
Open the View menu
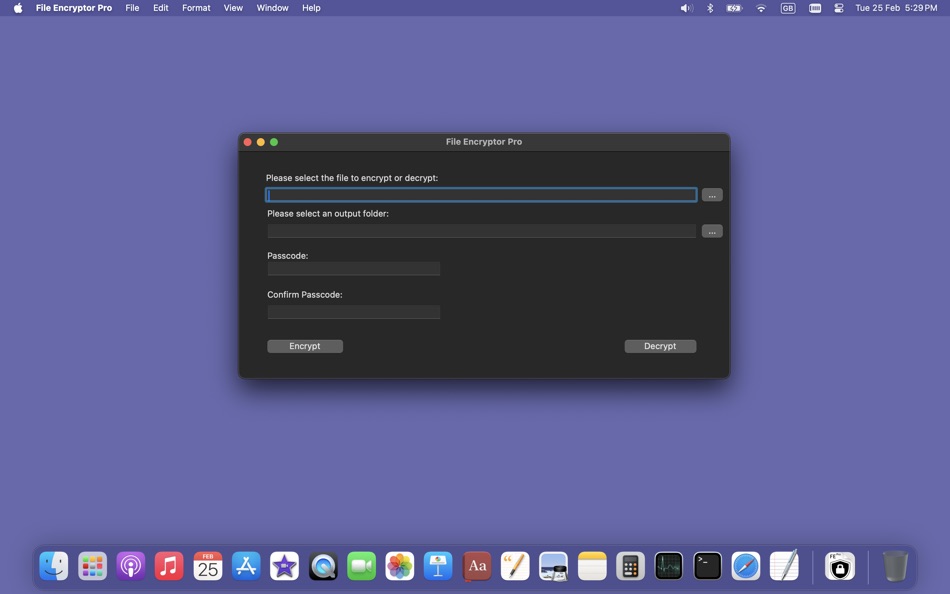[x=233, y=8]
